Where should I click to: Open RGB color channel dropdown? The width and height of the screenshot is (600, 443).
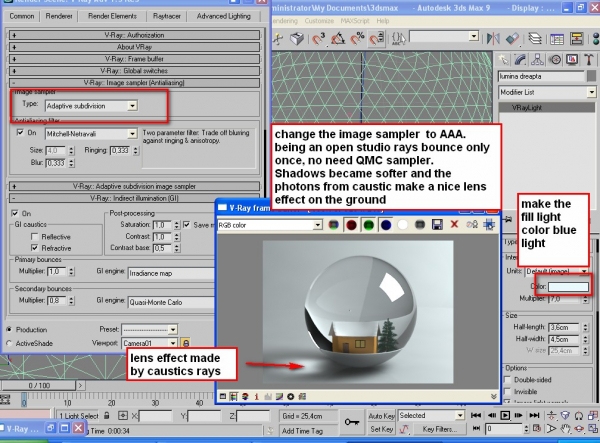[x=269, y=225]
